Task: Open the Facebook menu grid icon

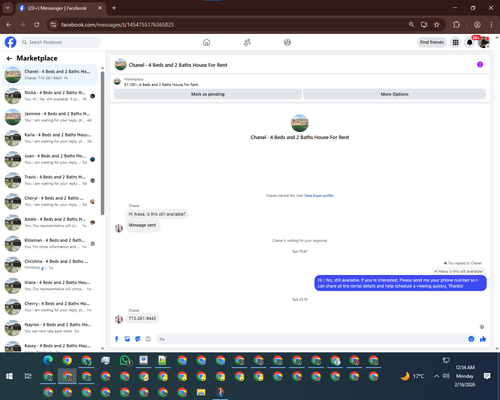Action: click(455, 42)
